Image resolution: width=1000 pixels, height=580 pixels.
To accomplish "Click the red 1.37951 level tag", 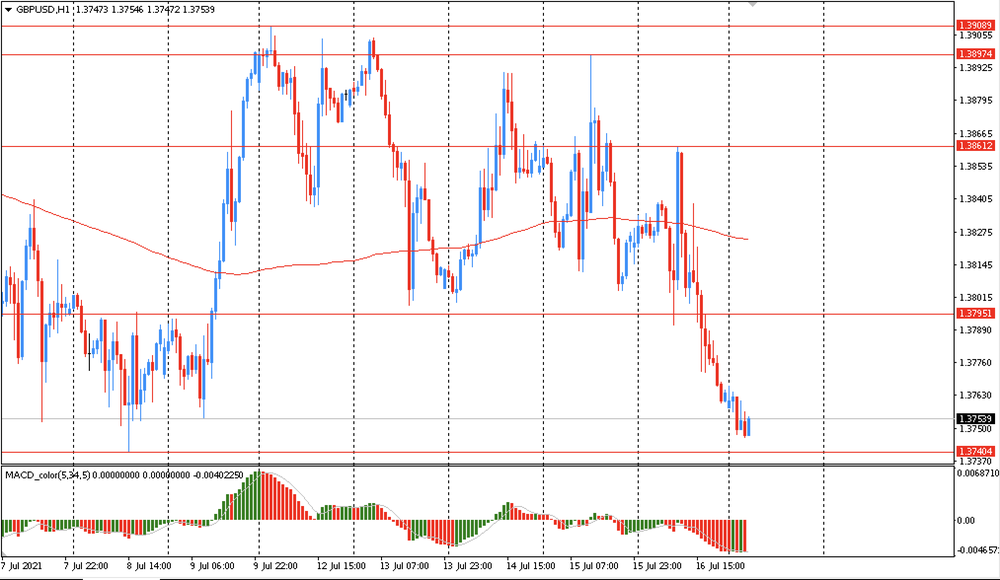I will [975, 313].
